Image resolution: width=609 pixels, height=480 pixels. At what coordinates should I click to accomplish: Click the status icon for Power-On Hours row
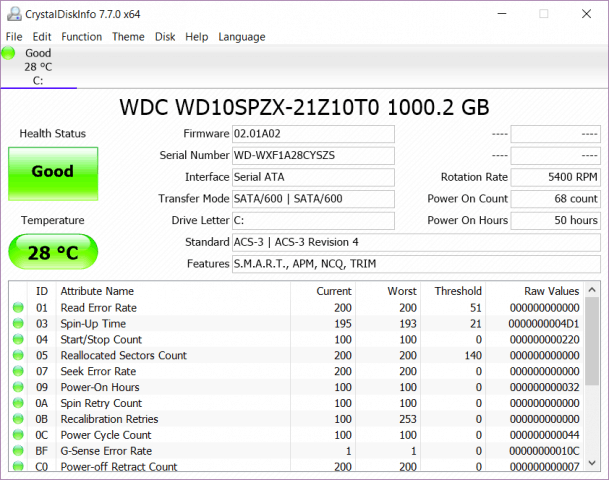[x=18, y=387]
